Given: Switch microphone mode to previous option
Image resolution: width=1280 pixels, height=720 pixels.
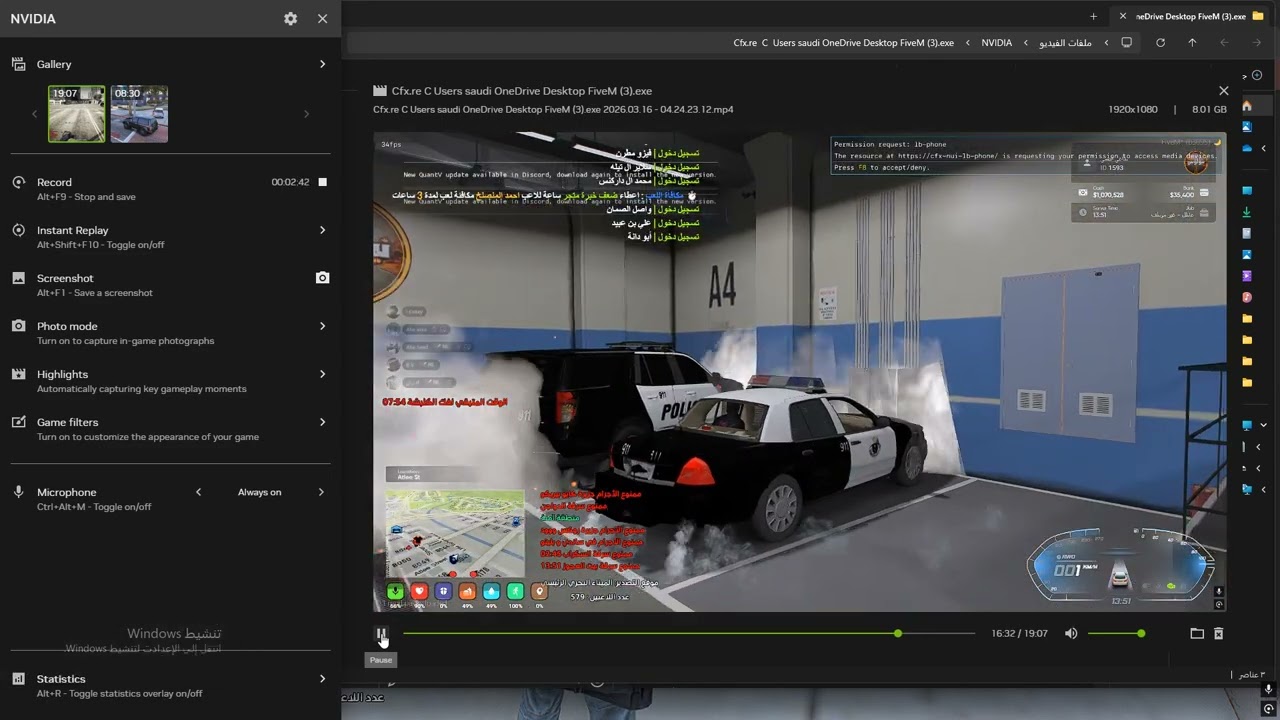Looking at the screenshot, I should (198, 492).
